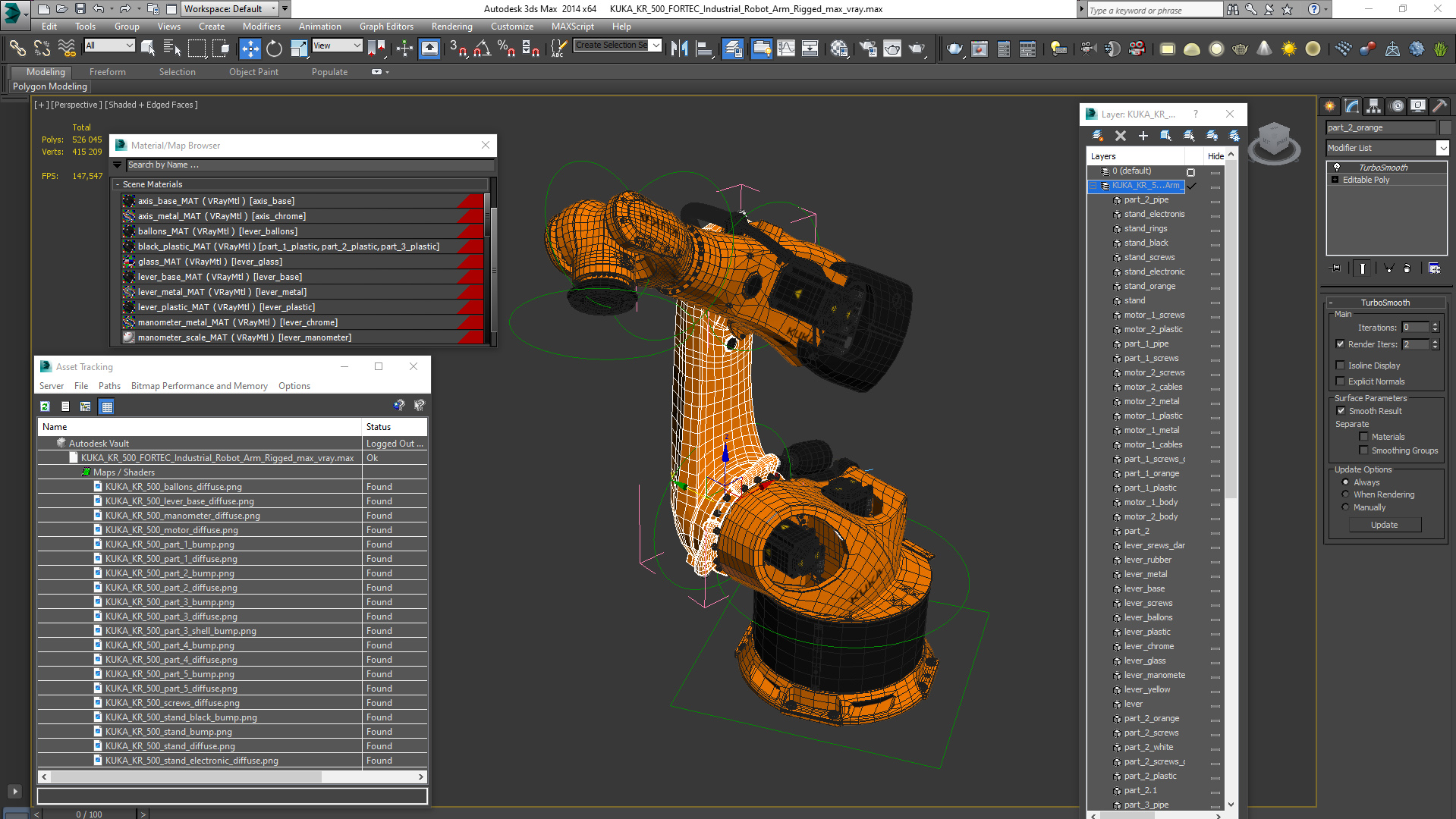Collapse the KUKA_KR layer tree
The height and width of the screenshot is (819, 1456).
[x=1093, y=185]
